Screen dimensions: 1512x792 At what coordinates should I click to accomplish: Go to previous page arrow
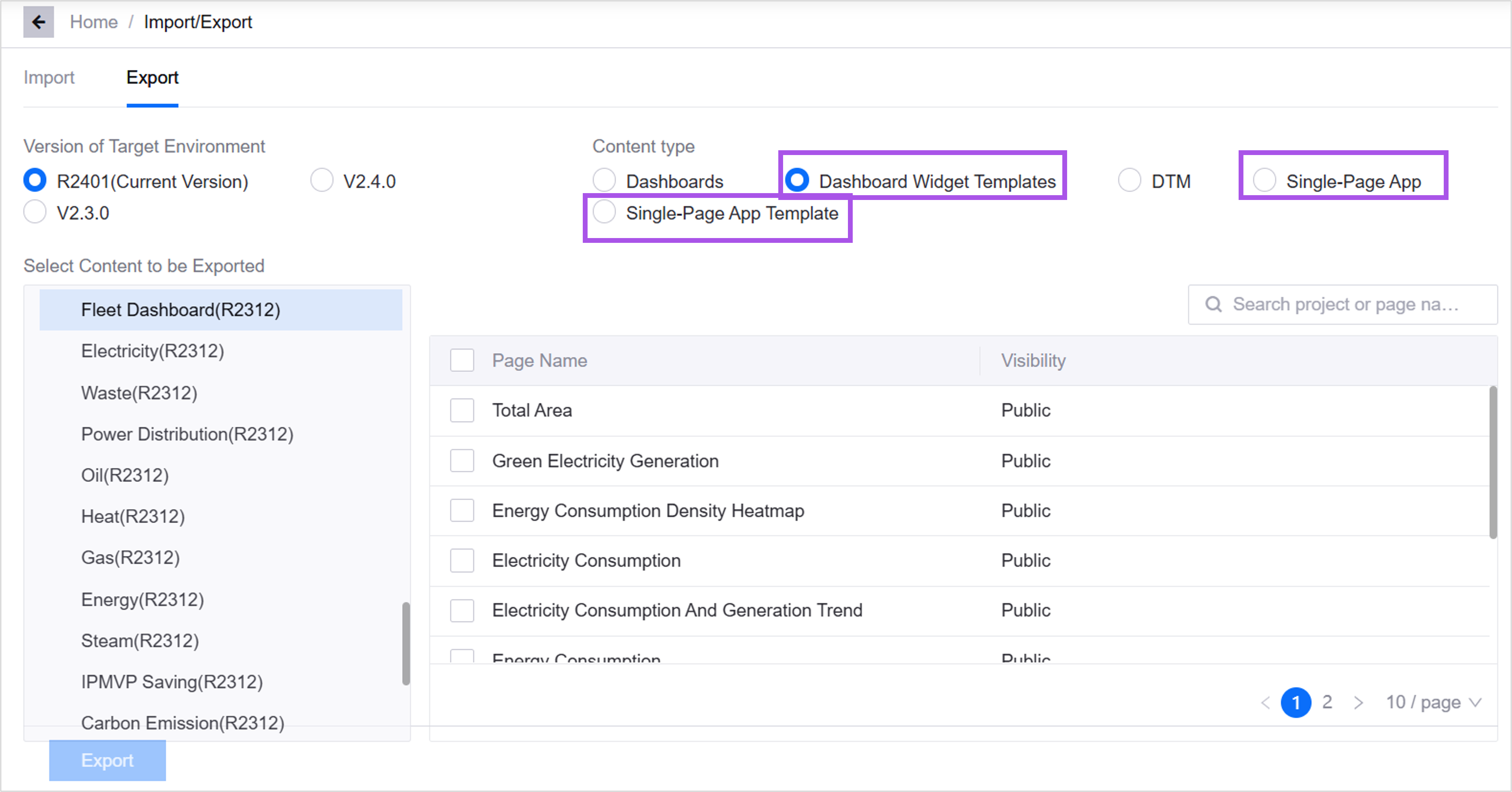[x=1265, y=702]
